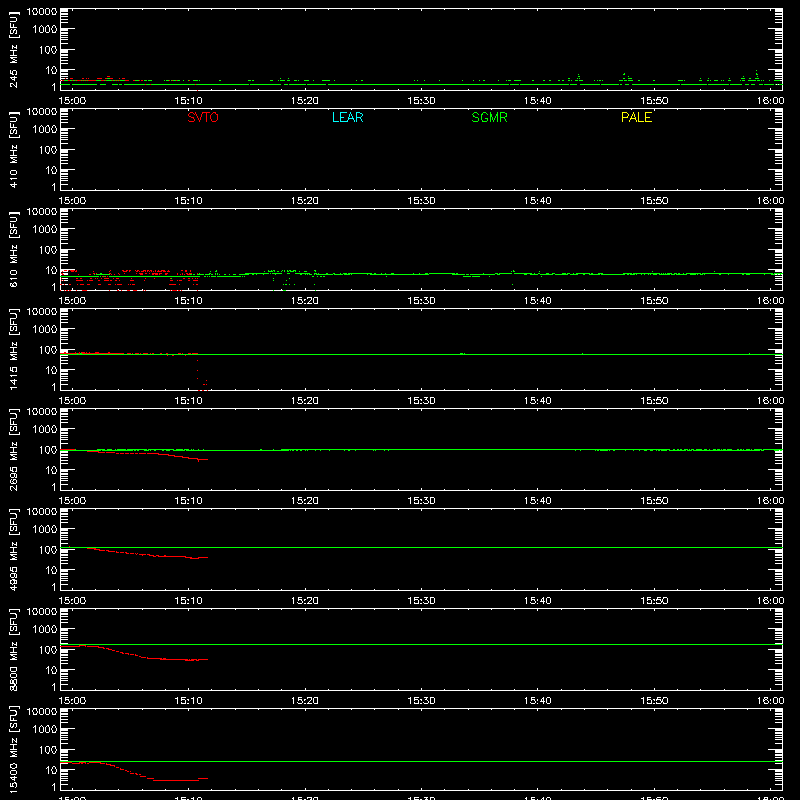
Task: Click 16:00 time label below 4995 MHz panel
Action: [x=770, y=601]
